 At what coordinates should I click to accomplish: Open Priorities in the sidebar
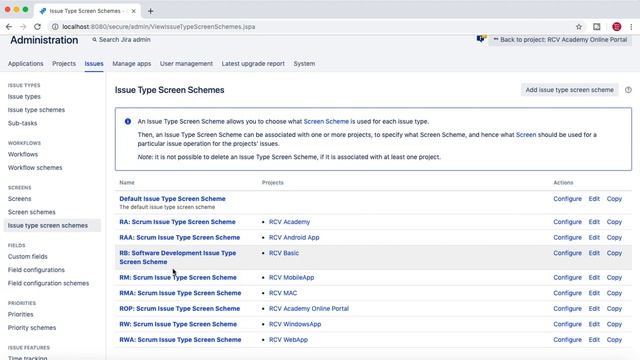tap(20, 314)
